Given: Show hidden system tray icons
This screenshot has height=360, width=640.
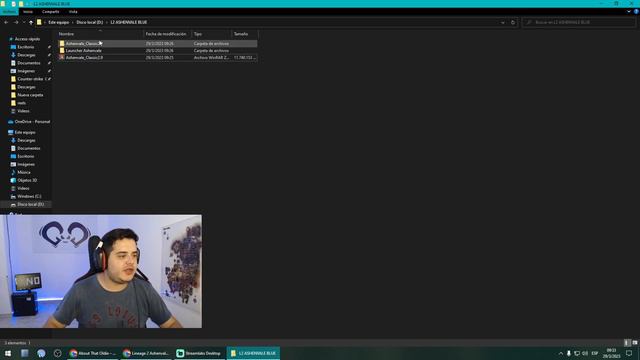Looking at the screenshot, I should pyautogui.click(x=561, y=353).
